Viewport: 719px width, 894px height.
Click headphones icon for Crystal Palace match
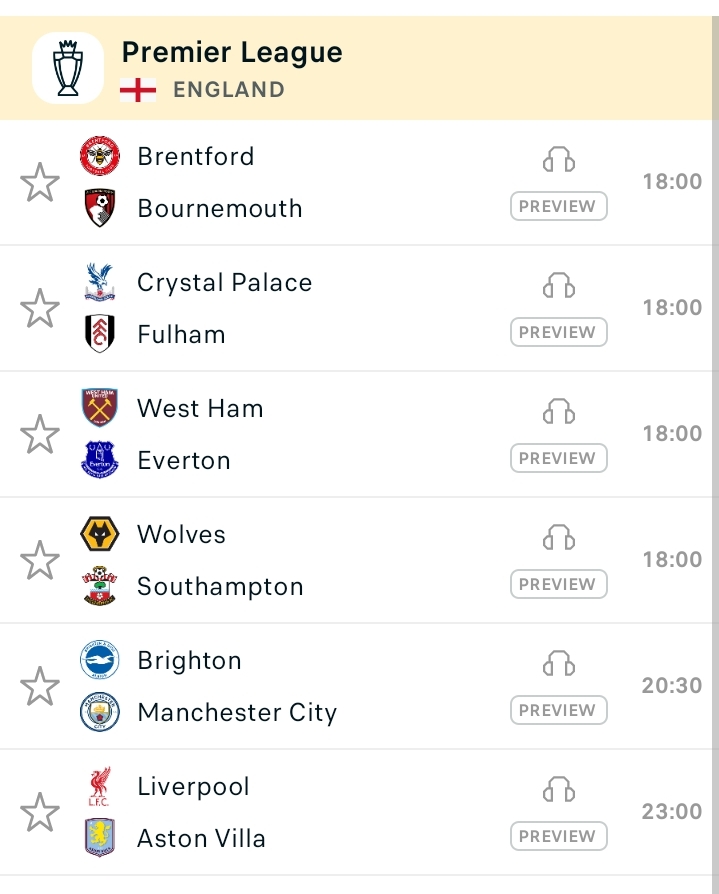559,286
